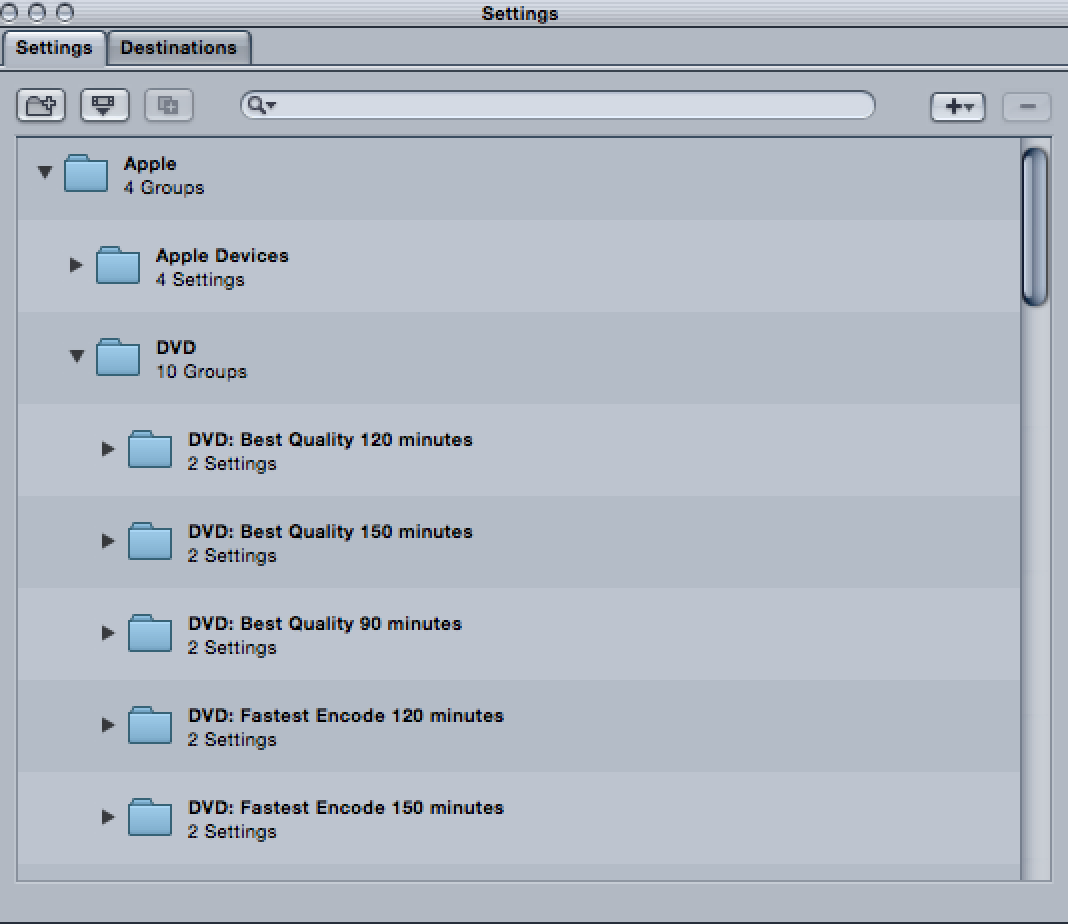Click the Best Quality 150 minutes folder icon
This screenshot has width=1068, height=924.
click(x=150, y=541)
